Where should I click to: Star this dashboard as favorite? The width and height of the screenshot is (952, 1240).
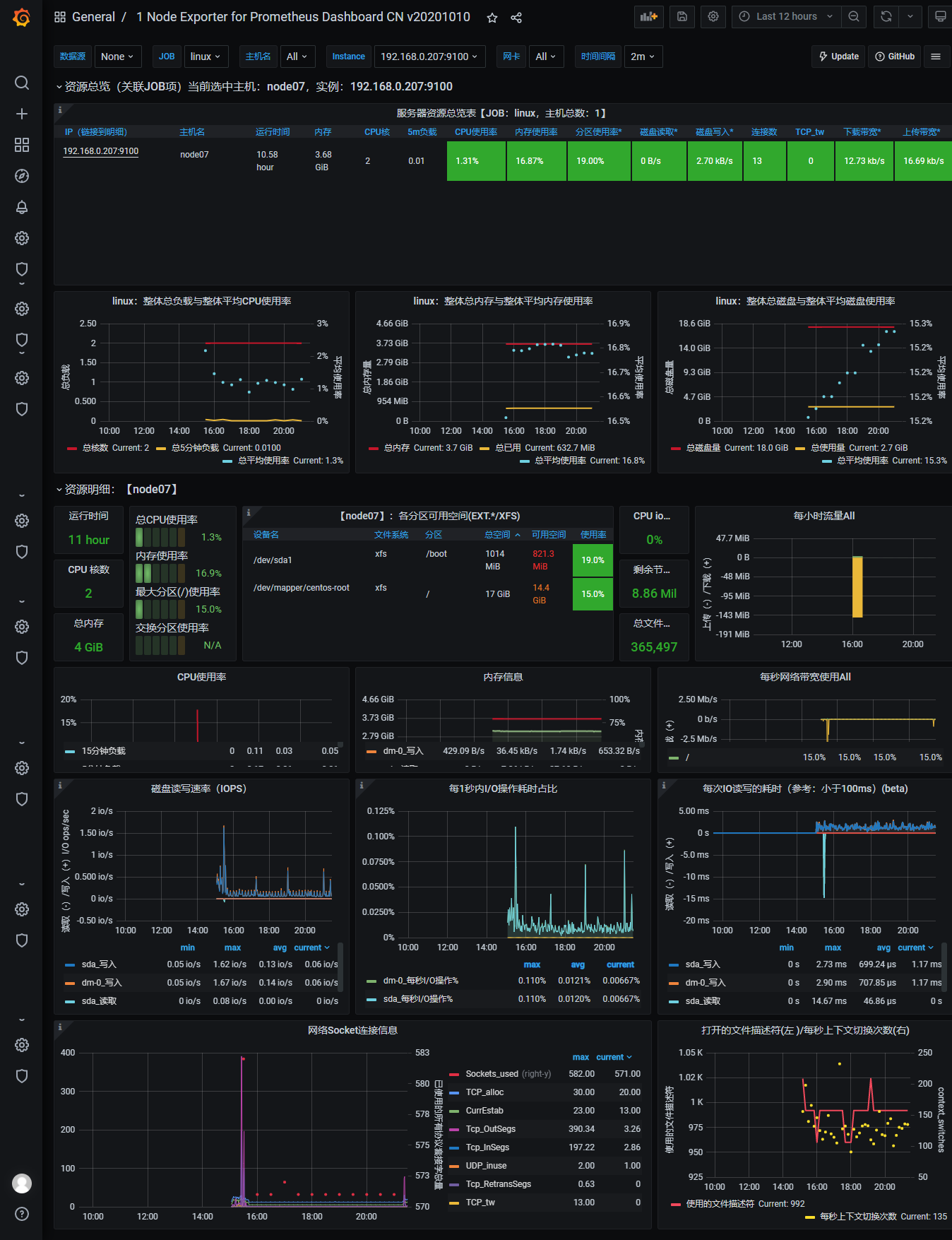click(x=492, y=18)
